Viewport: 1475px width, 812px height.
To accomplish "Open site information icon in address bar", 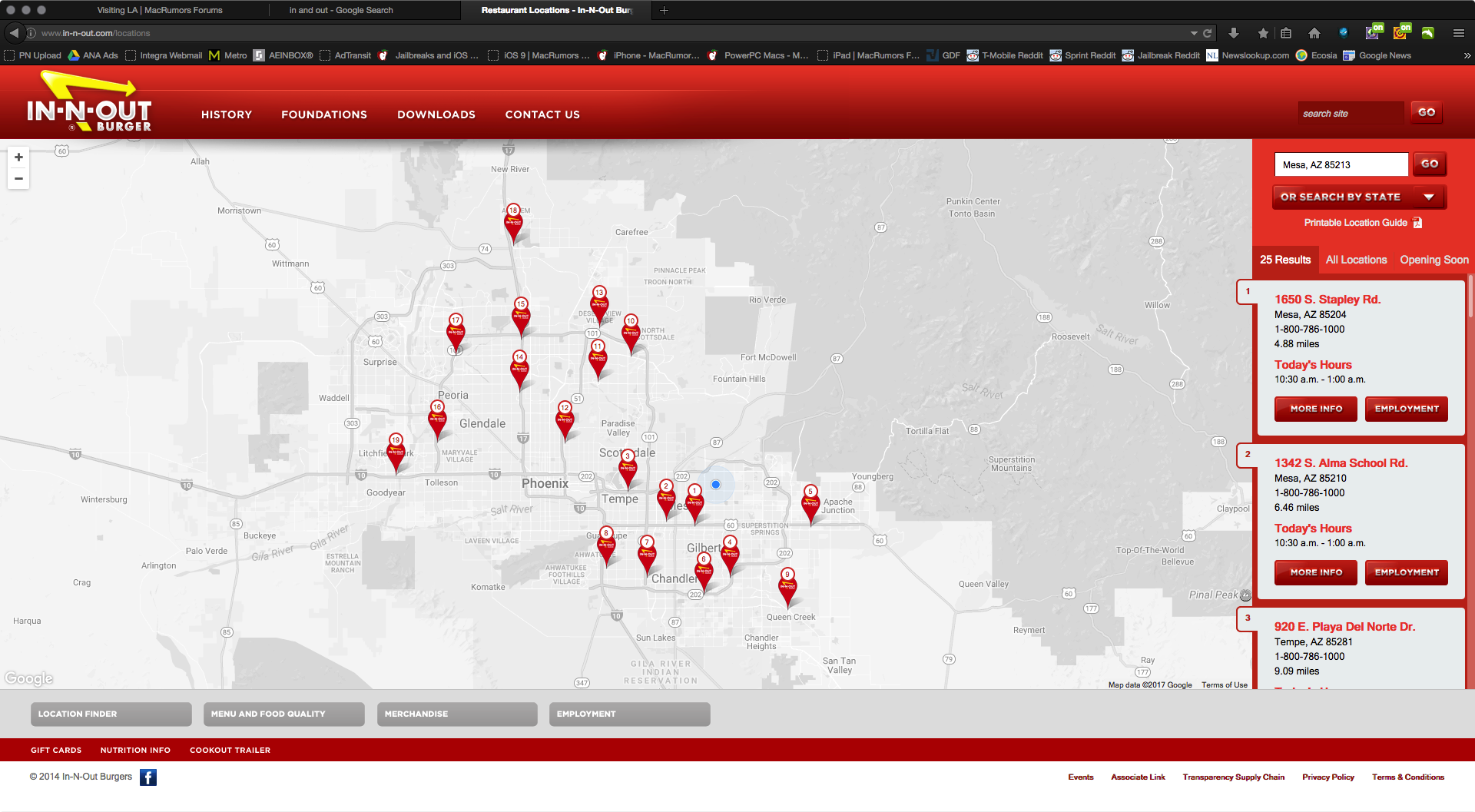I will [x=31, y=33].
